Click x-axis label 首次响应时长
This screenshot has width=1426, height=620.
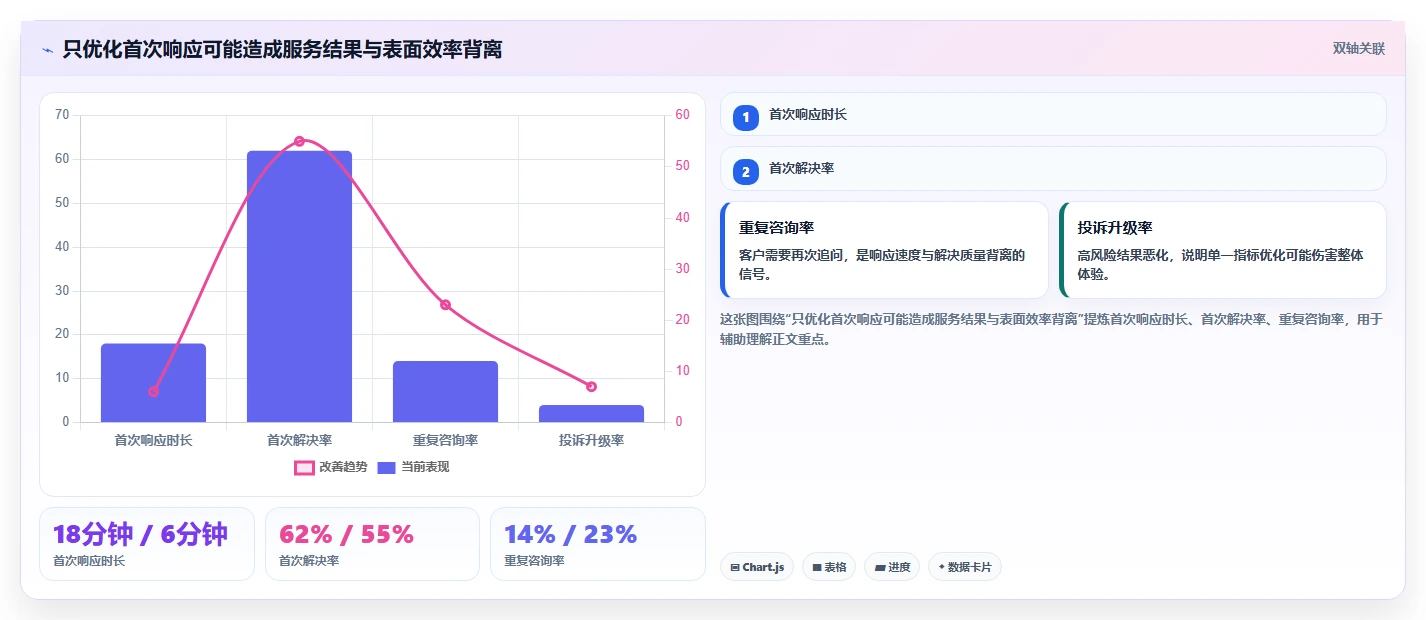pyautogui.click(x=153, y=440)
